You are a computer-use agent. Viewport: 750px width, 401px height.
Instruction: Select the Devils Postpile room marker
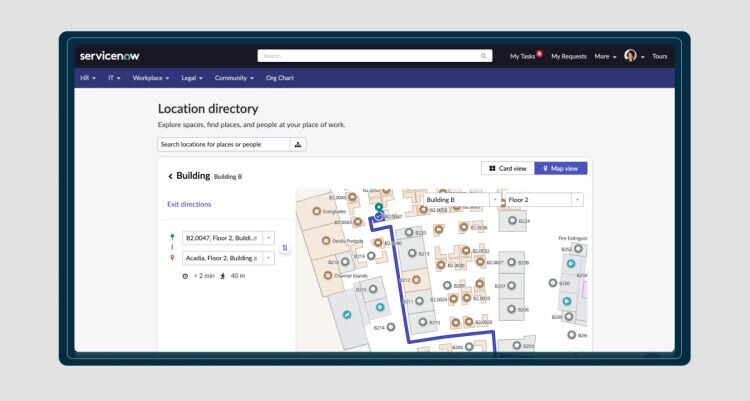[x=325, y=243]
